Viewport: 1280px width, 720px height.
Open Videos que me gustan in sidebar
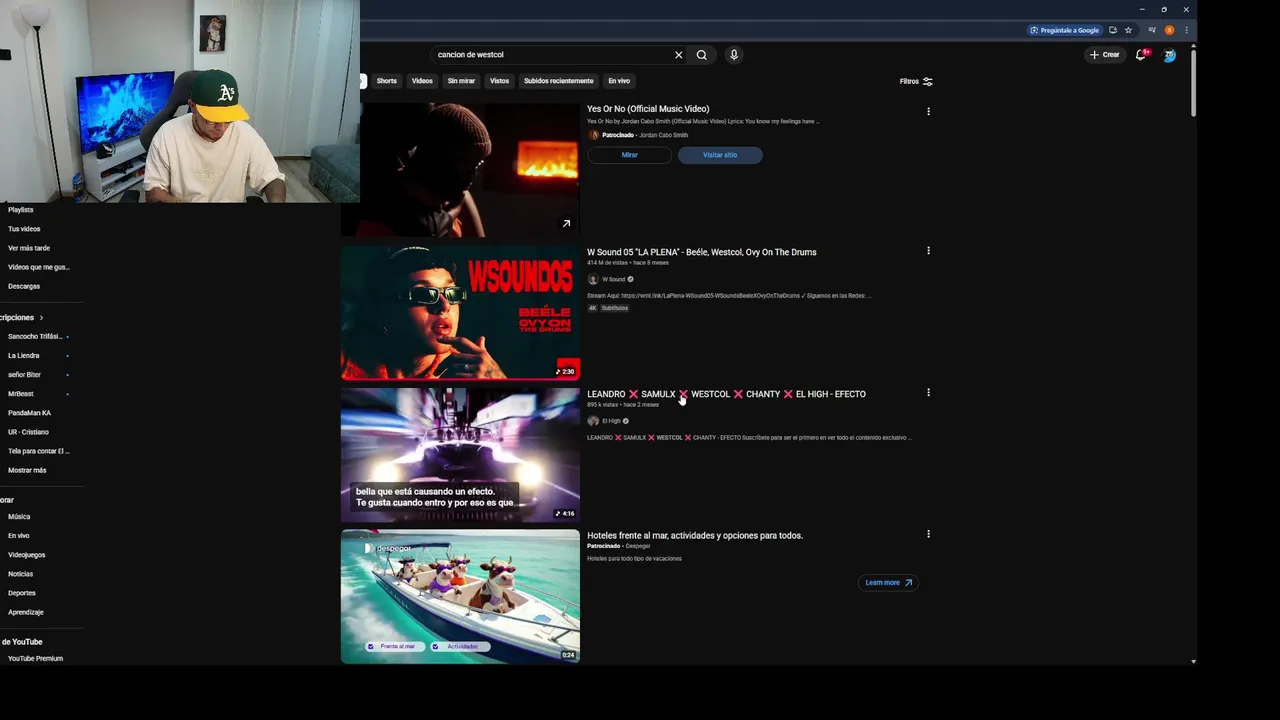click(x=38, y=267)
